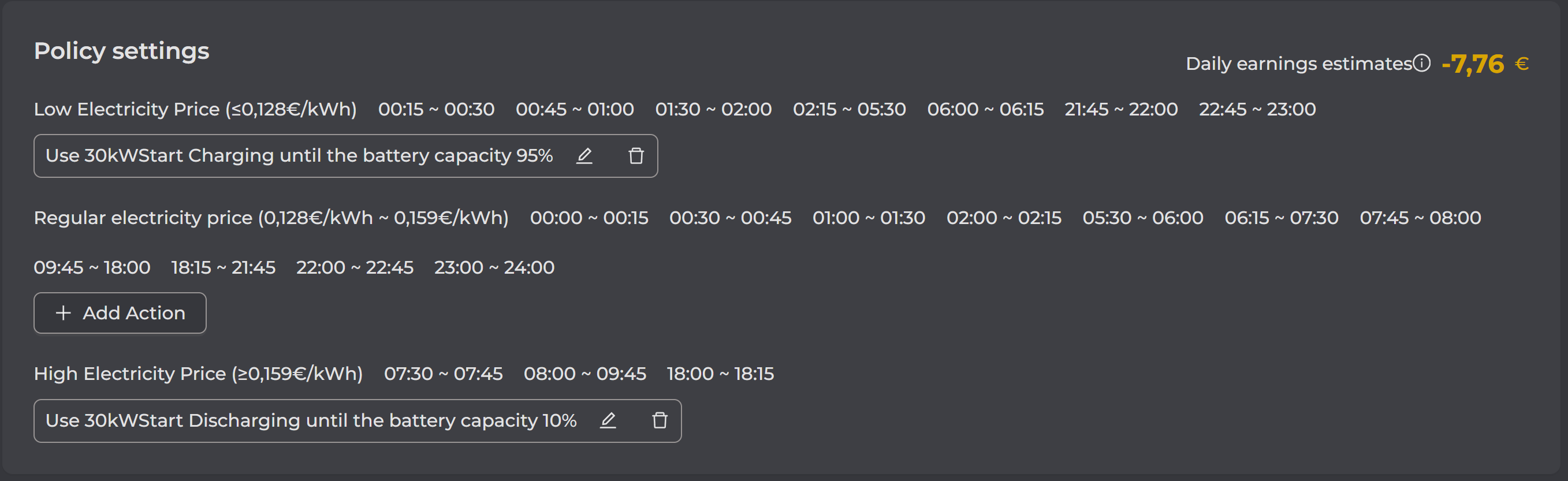Pick the 09:45 ~ 18:00 regular slot
The image size is (1568, 481).
[92, 268]
